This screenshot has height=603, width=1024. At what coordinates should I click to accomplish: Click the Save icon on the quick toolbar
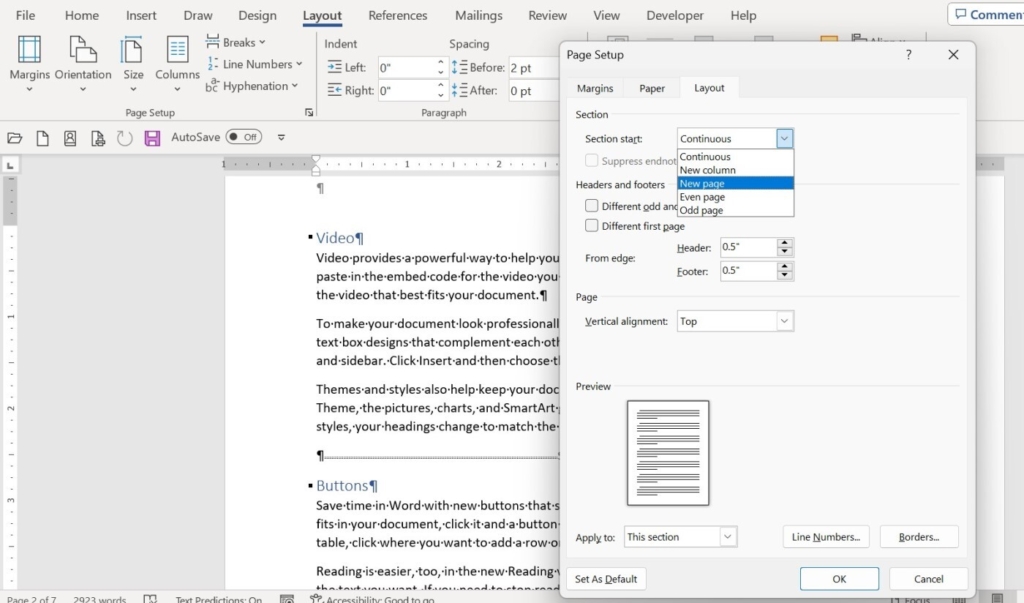151,138
